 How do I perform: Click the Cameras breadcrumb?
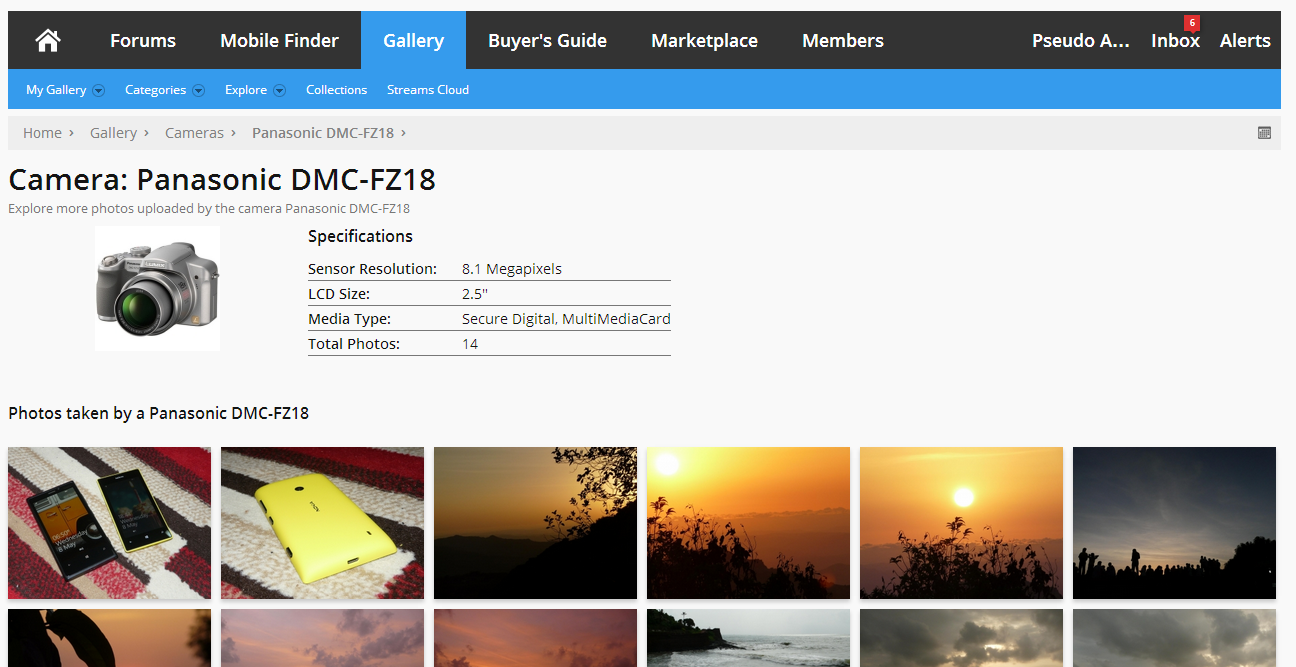pyautogui.click(x=194, y=133)
